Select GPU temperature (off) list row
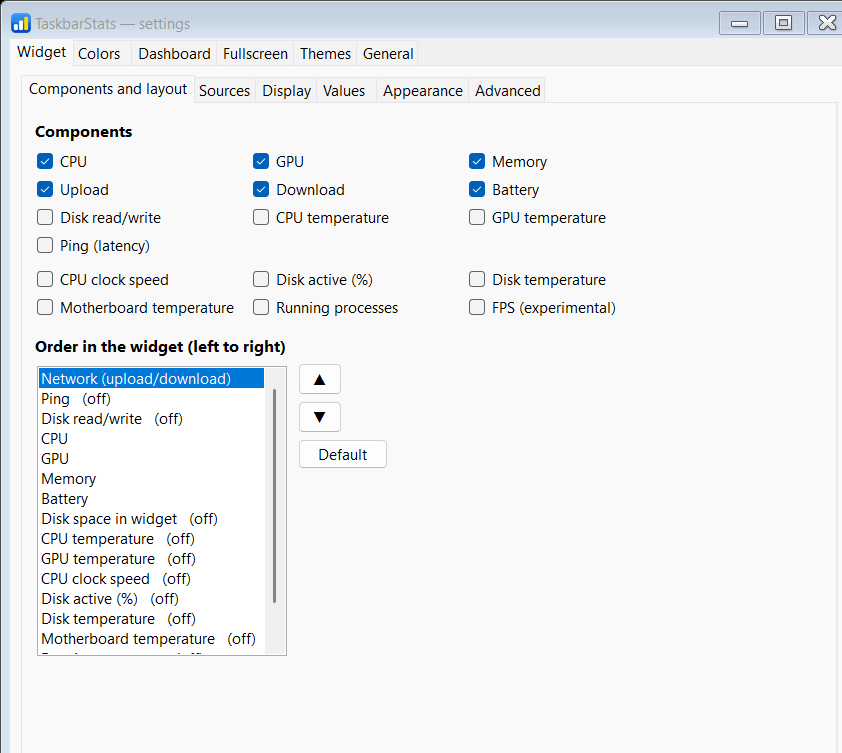Viewport: 842px width, 753px height. [151, 559]
